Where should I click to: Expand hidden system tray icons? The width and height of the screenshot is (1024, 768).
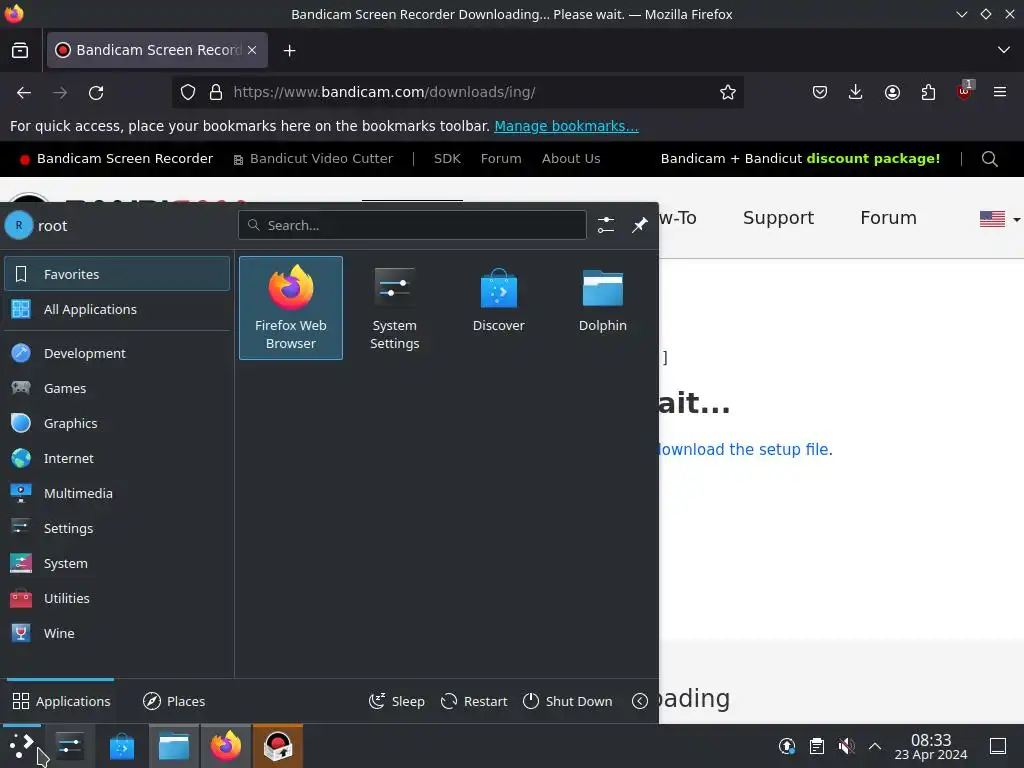(x=875, y=746)
